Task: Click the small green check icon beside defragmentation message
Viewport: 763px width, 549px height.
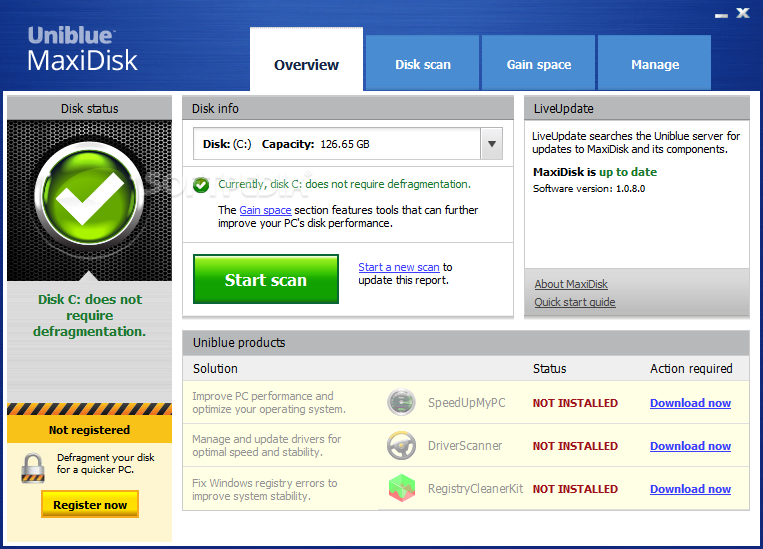Action: coord(200,185)
